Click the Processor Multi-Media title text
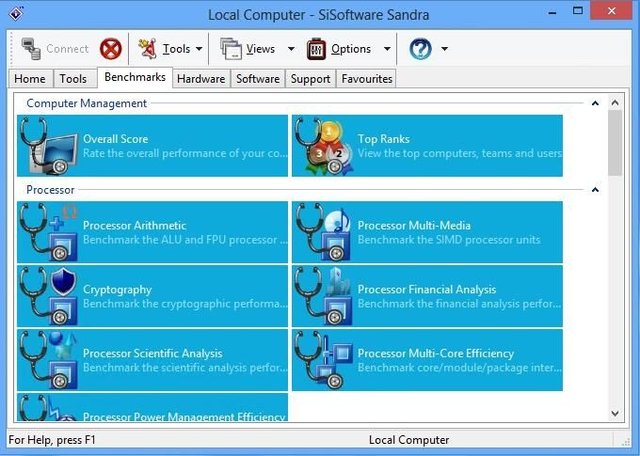Viewport: 640px width, 456px height. pyautogui.click(x=414, y=225)
